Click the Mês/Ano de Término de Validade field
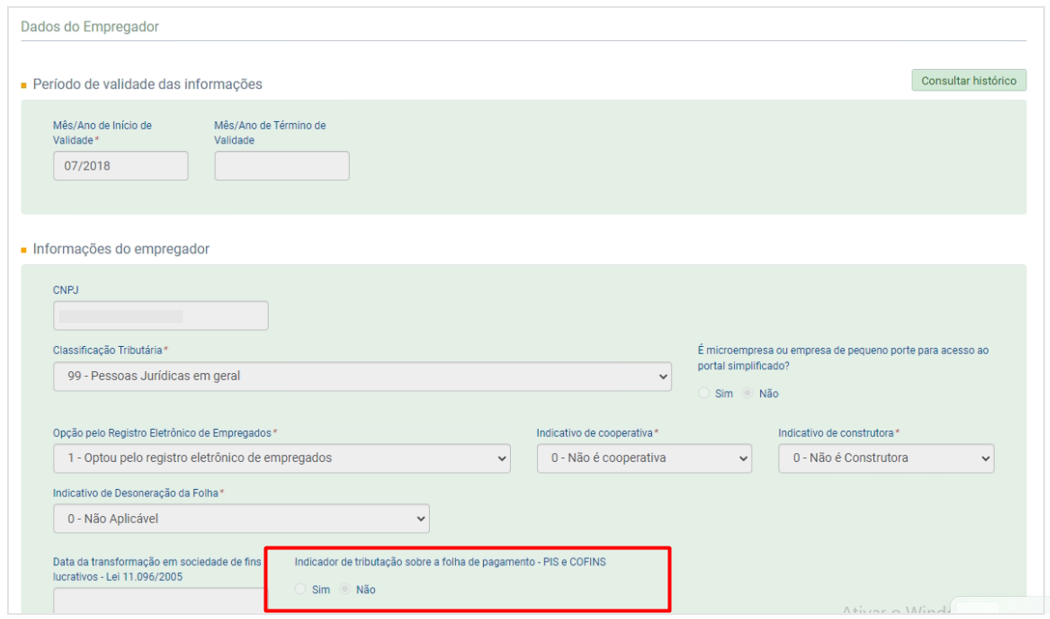This screenshot has height=619, width=1050. [281, 165]
